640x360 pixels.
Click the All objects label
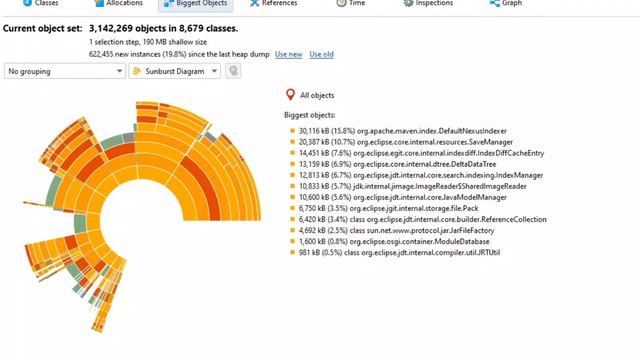317,96
